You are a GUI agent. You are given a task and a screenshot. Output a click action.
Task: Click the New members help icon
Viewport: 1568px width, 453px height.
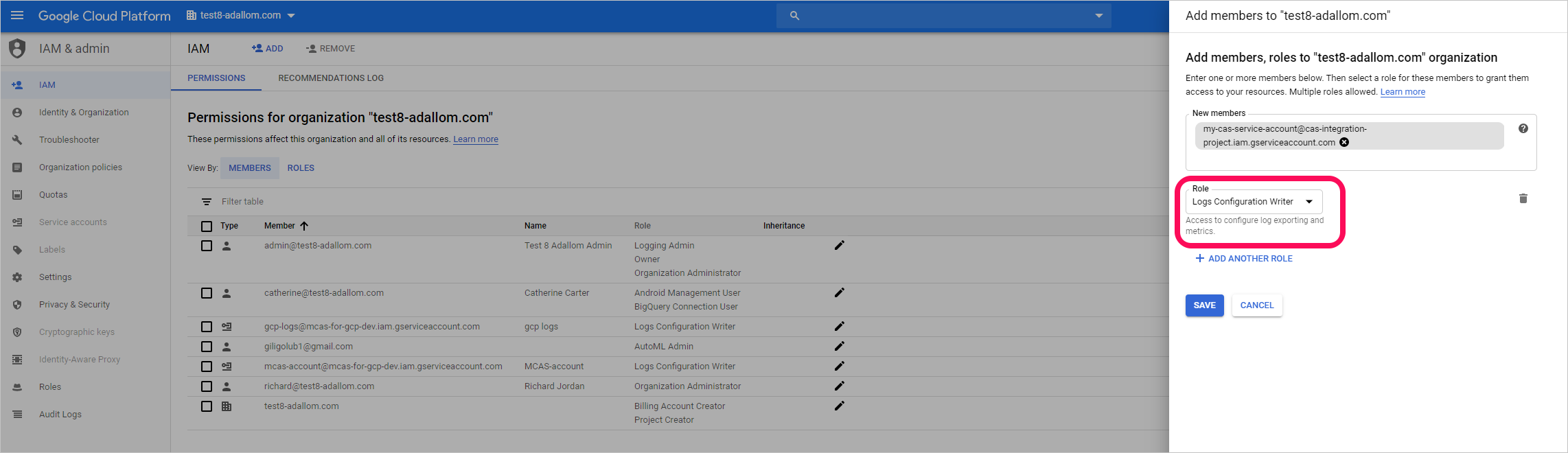coord(1523,128)
